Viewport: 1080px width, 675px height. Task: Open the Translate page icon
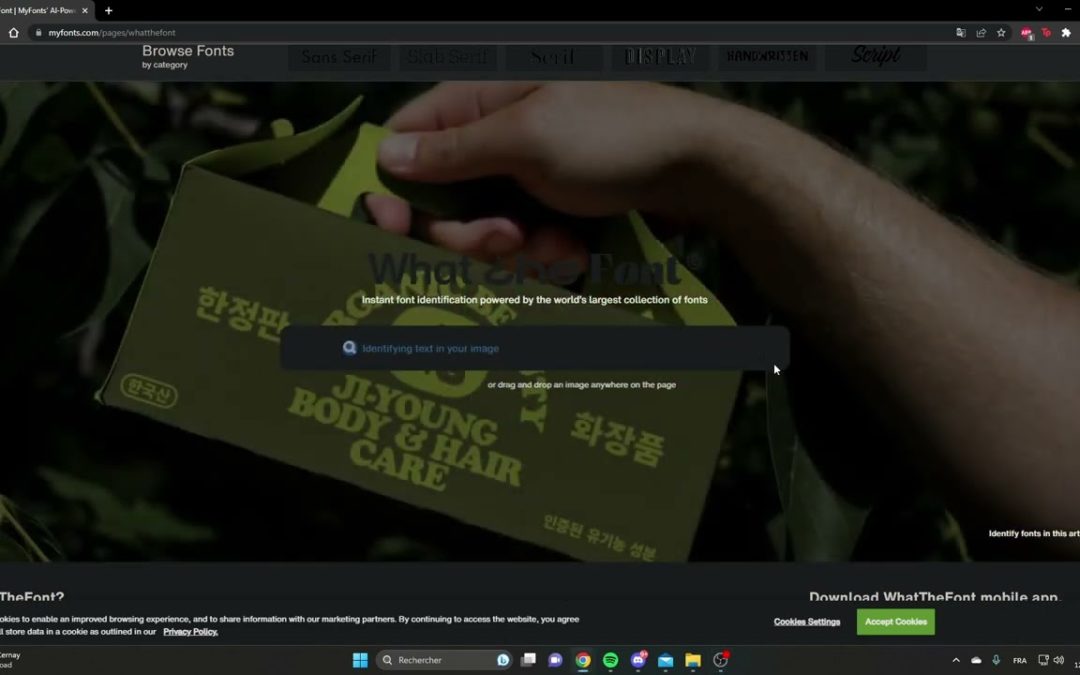click(961, 32)
